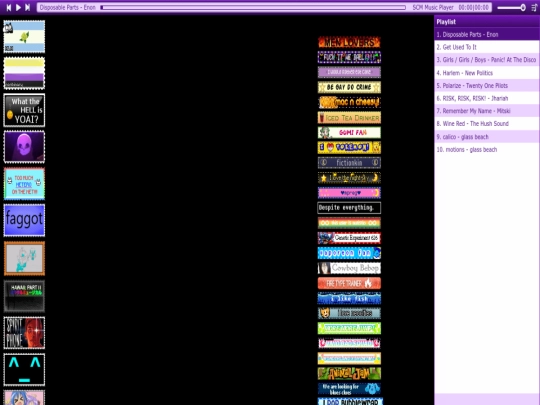Open the Spirit Phone stamp
The image size is (540, 405).
(x=24, y=333)
